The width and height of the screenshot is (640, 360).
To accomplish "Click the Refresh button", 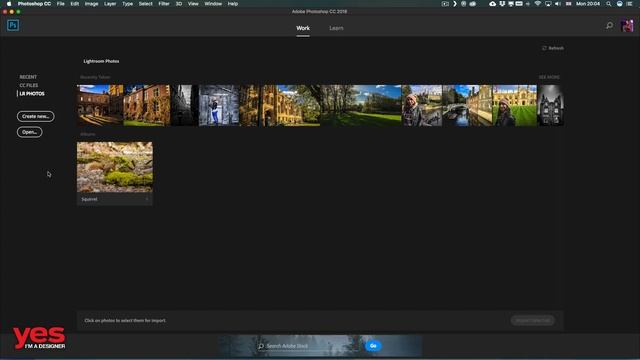I will 553,48.
